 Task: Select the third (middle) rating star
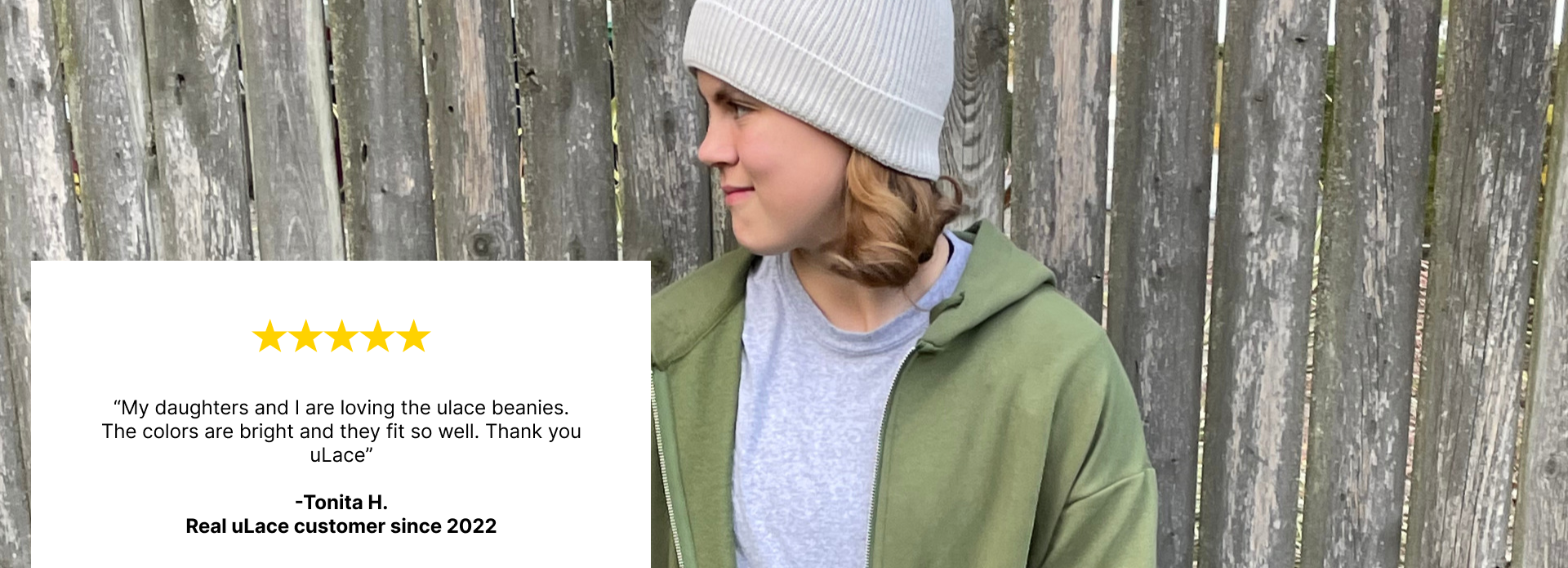click(341, 337)
